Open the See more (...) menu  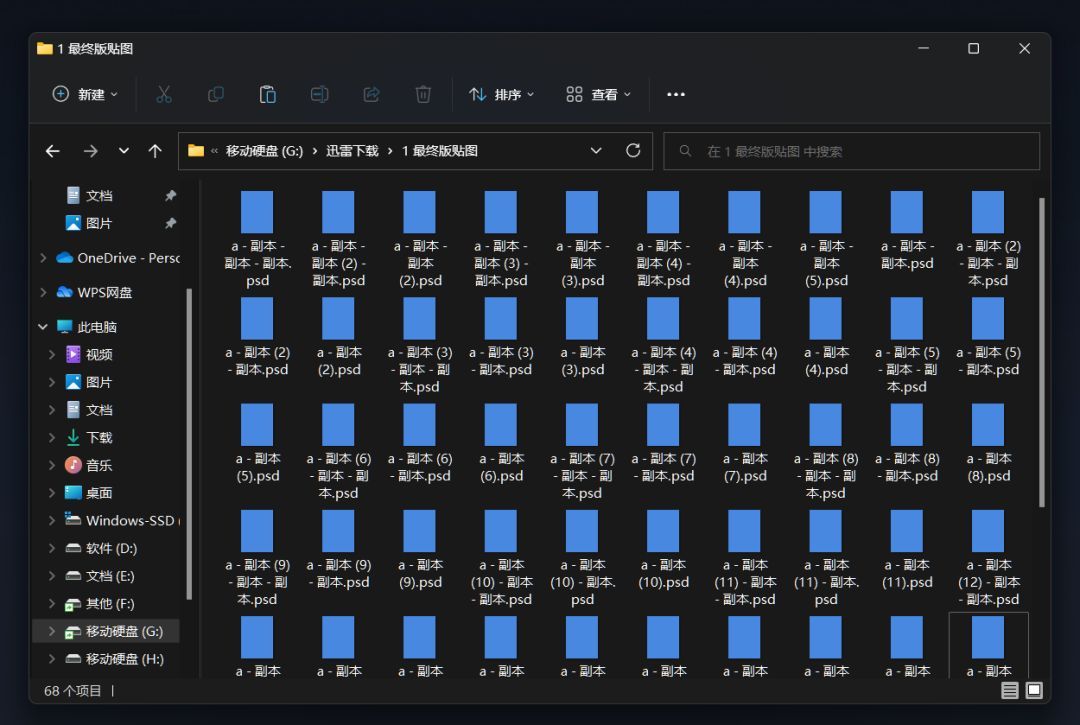(x=675, y=94)
